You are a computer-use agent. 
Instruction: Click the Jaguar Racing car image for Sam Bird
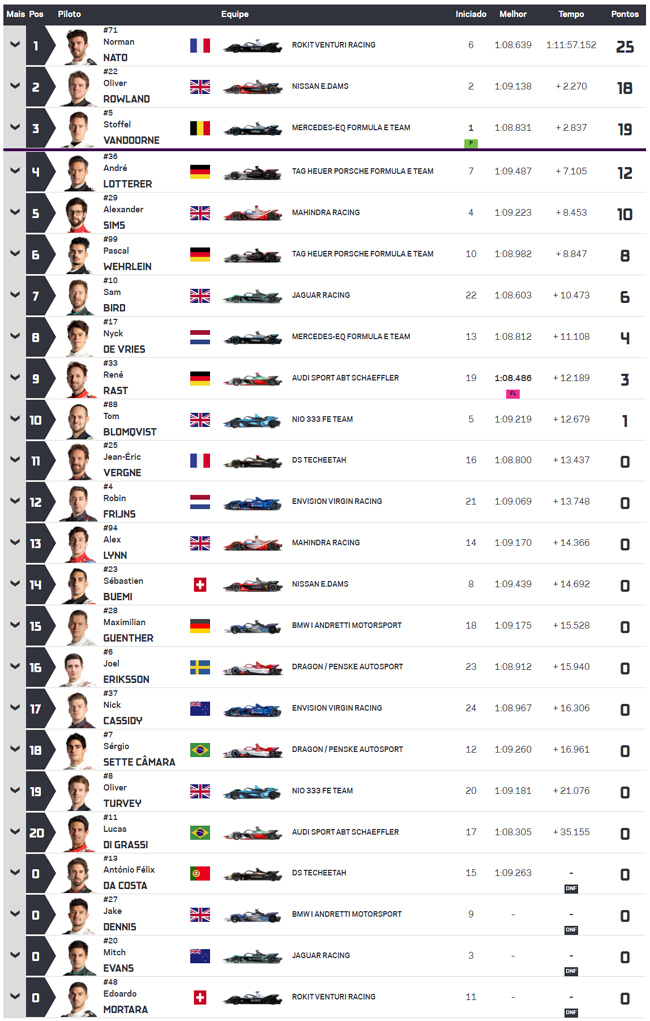click(253, 296)
